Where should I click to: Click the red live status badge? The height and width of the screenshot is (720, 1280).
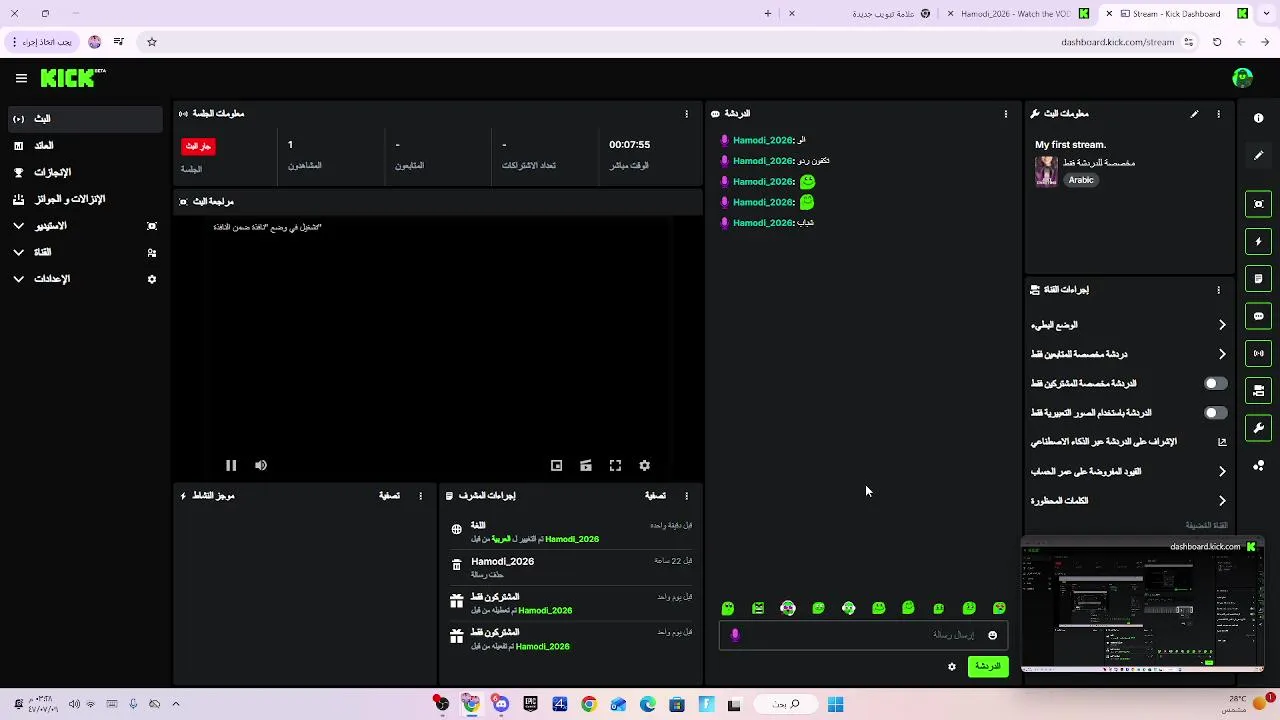point(198,146)
